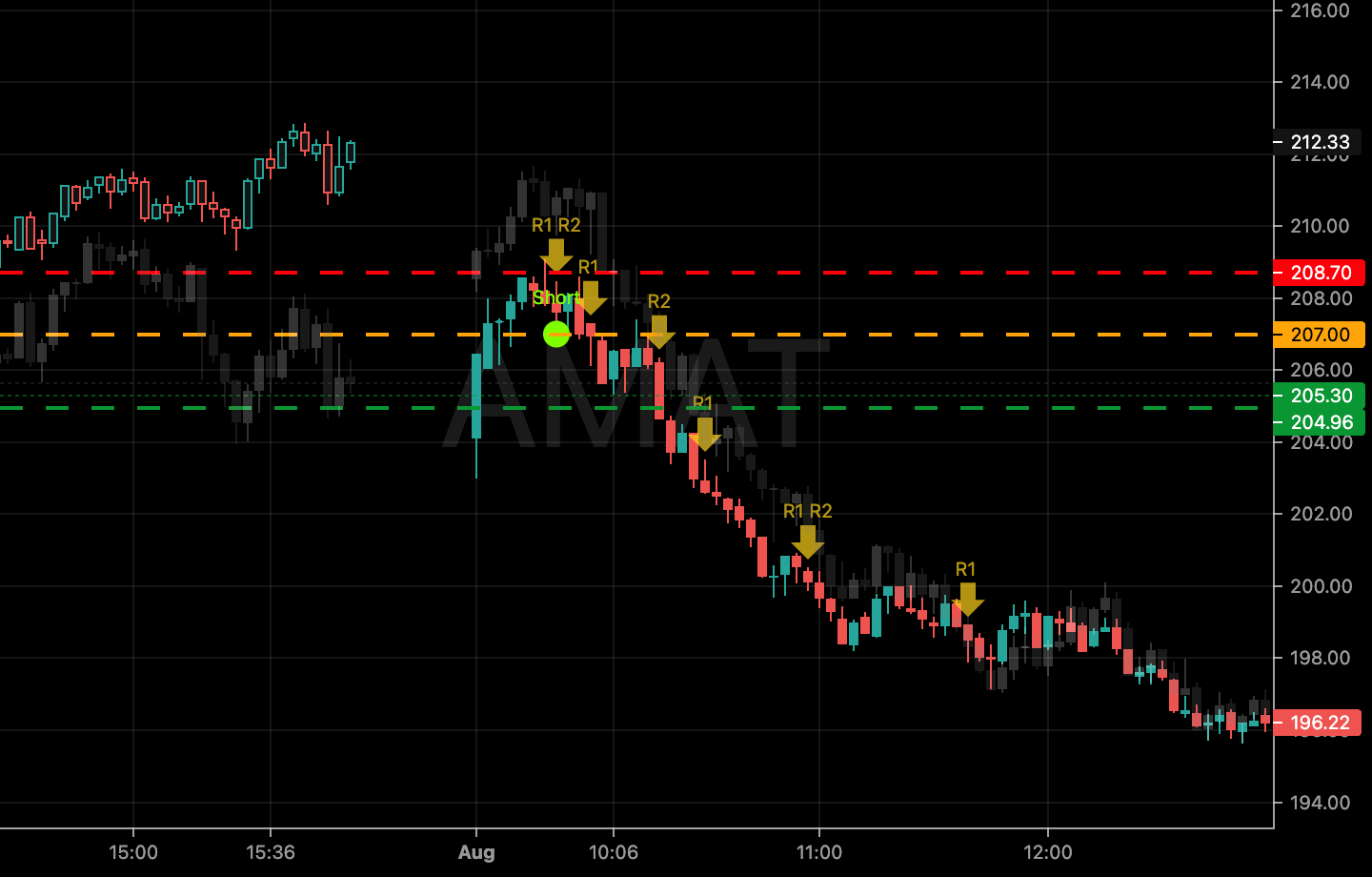Click the green 205.30 price label
1372x877 pixels.
click(1320, 396)
